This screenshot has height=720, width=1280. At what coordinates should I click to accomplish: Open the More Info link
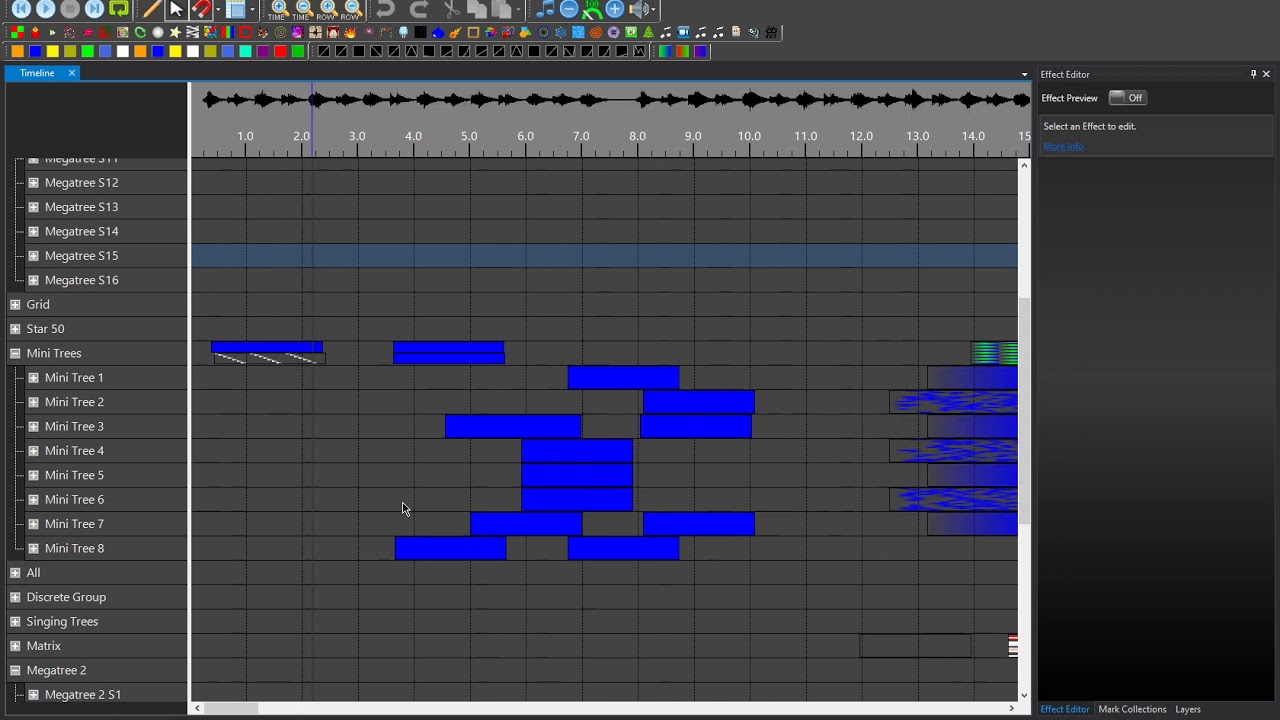[x=1063, y=147]
